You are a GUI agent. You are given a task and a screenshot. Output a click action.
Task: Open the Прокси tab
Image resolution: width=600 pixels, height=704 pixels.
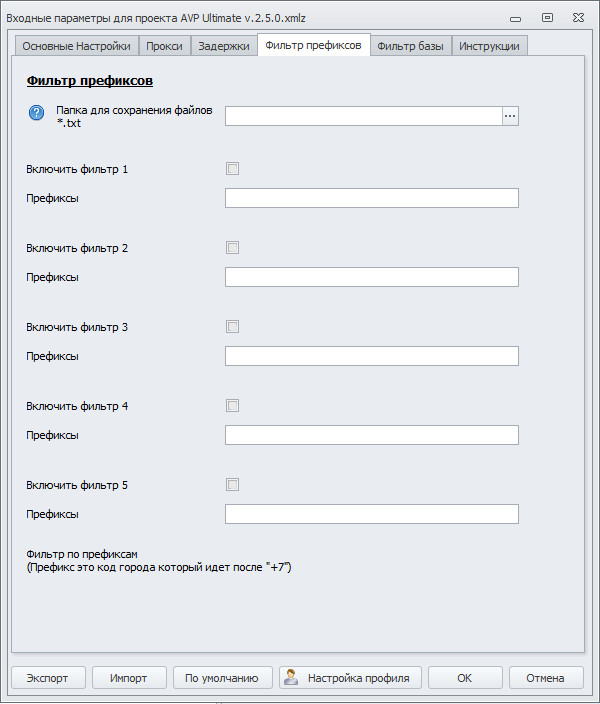[x=164, y=46]
